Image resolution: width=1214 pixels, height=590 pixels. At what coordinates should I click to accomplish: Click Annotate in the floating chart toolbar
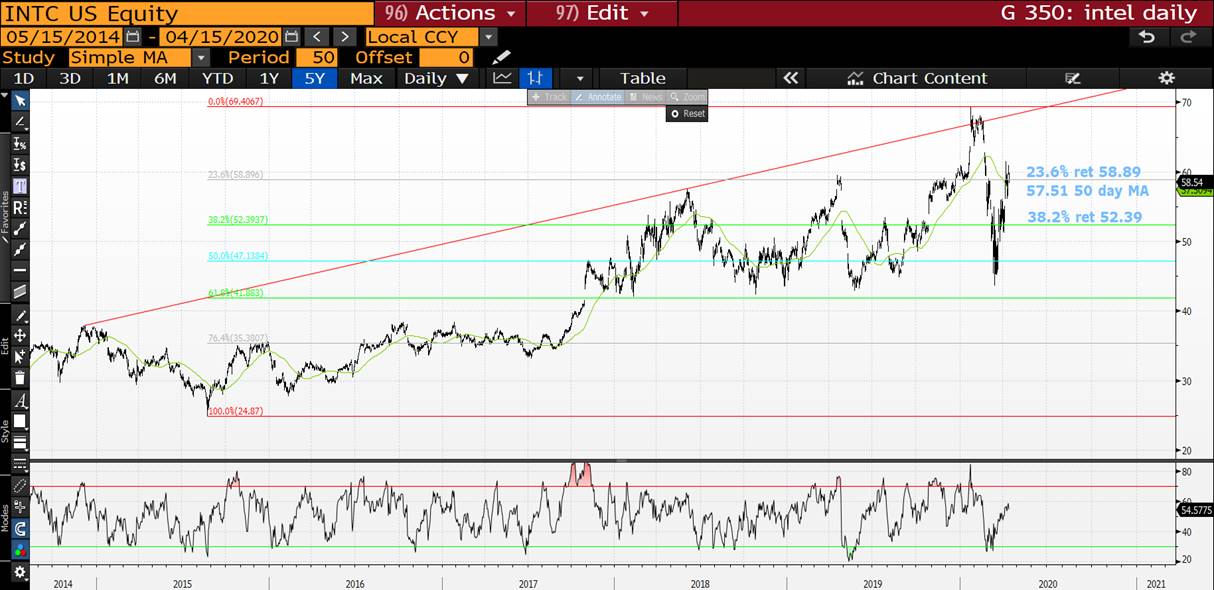point(597,97)
